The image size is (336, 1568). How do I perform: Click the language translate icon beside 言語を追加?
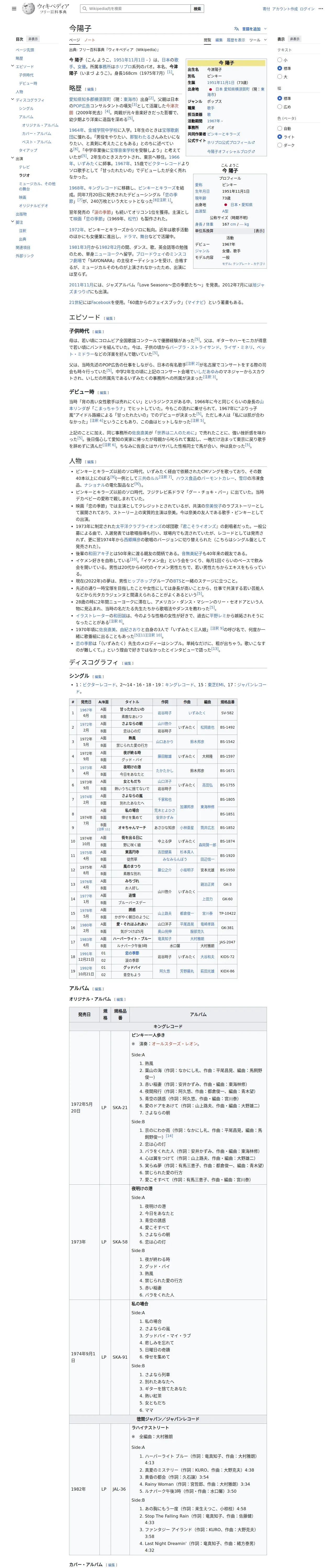(237, 28)
